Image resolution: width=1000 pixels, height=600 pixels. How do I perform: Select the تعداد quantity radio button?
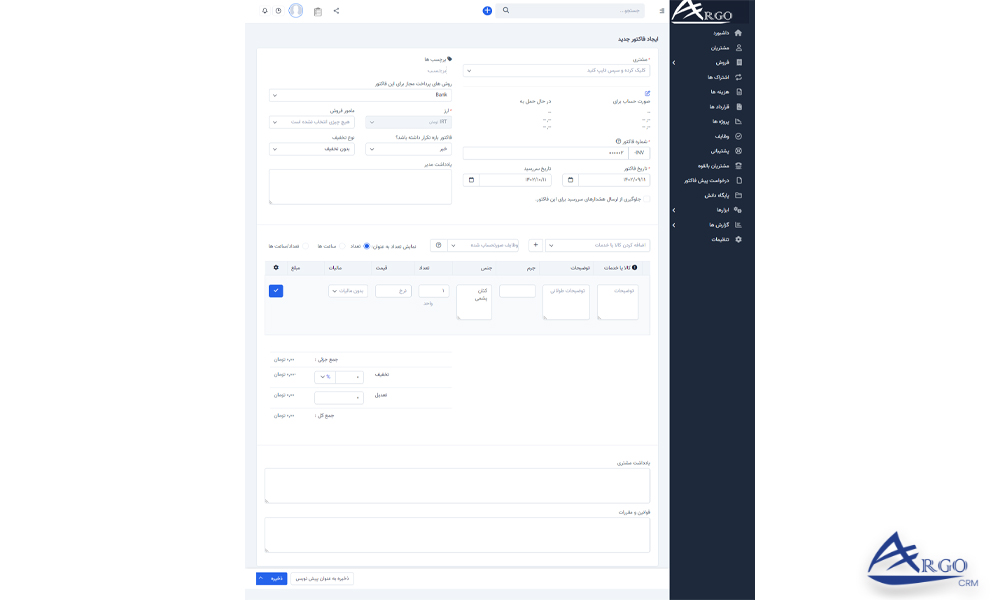pos(367,245)
